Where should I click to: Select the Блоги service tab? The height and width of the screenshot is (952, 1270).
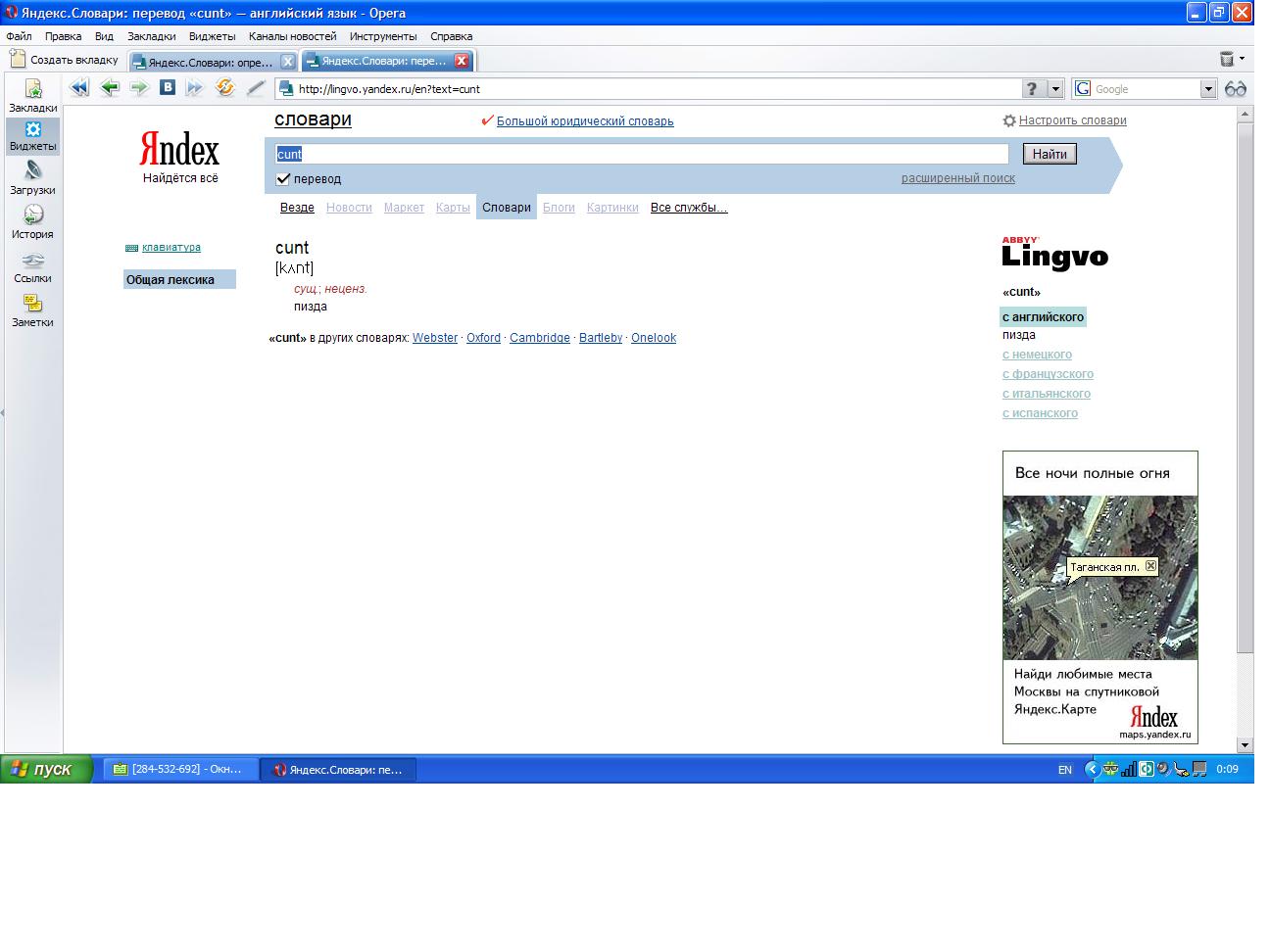click(x=559, y=208)
